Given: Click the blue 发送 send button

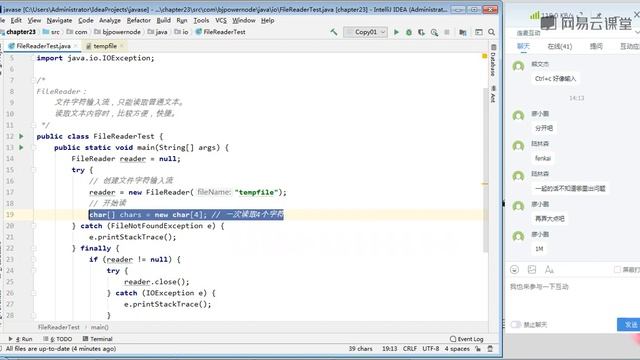Looking at the screenshot, I should coord(629,324).
